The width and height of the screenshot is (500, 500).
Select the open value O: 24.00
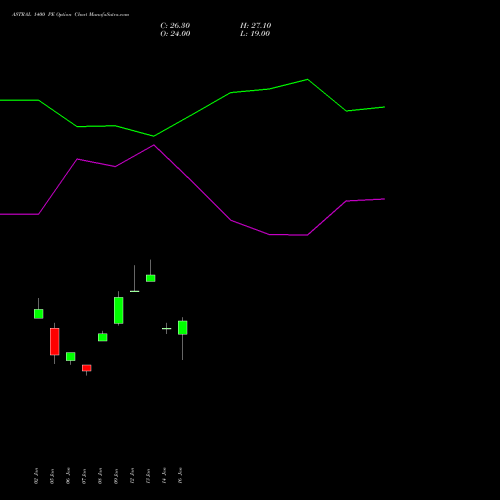coord(175,34)
